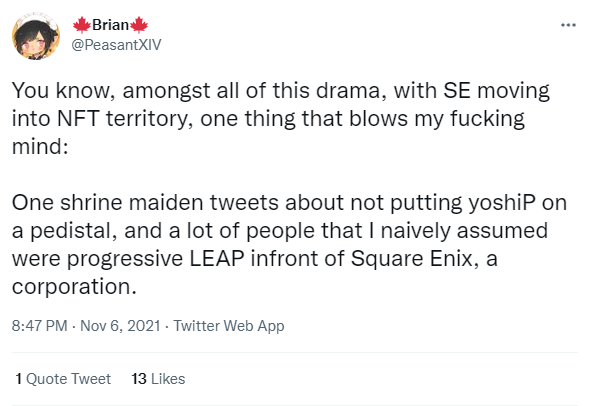This screenshot has height=406, width=589.
Task: Click Brian's profile avatar picture
Action: (x=36, y=36)
